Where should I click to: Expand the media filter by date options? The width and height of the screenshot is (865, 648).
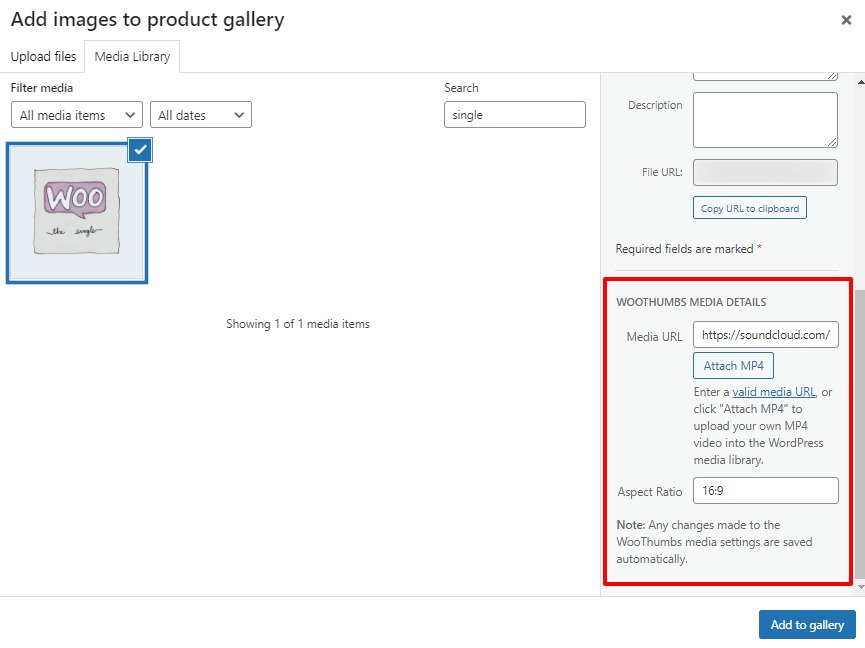coord(200,114)
